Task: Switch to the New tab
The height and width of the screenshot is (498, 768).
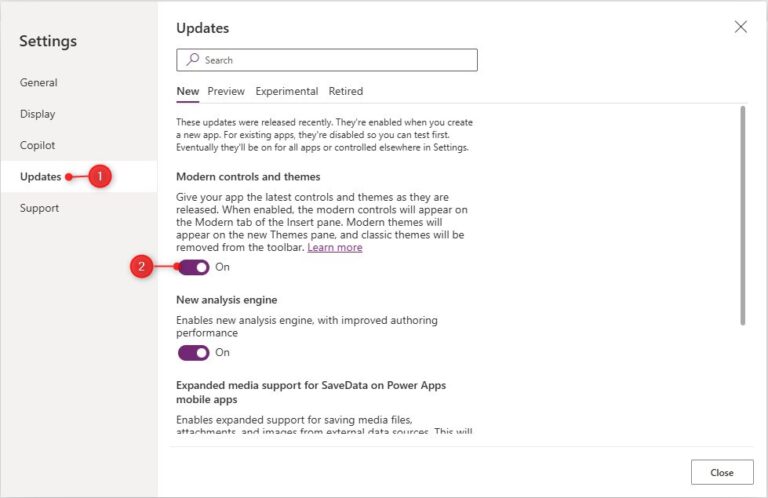Action: (187, 91)
